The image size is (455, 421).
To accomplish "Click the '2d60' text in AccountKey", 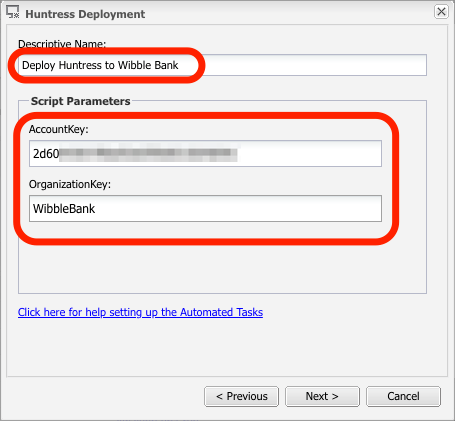I will coord(46,154).
